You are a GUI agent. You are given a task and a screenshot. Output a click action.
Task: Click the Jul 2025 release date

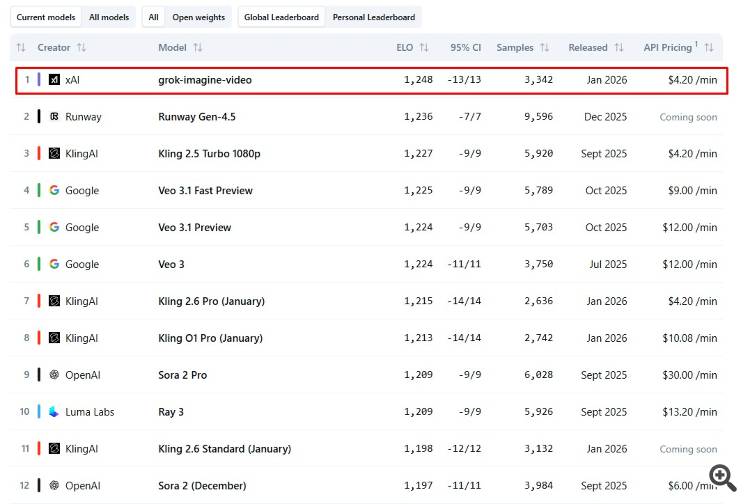pos(608,264)
